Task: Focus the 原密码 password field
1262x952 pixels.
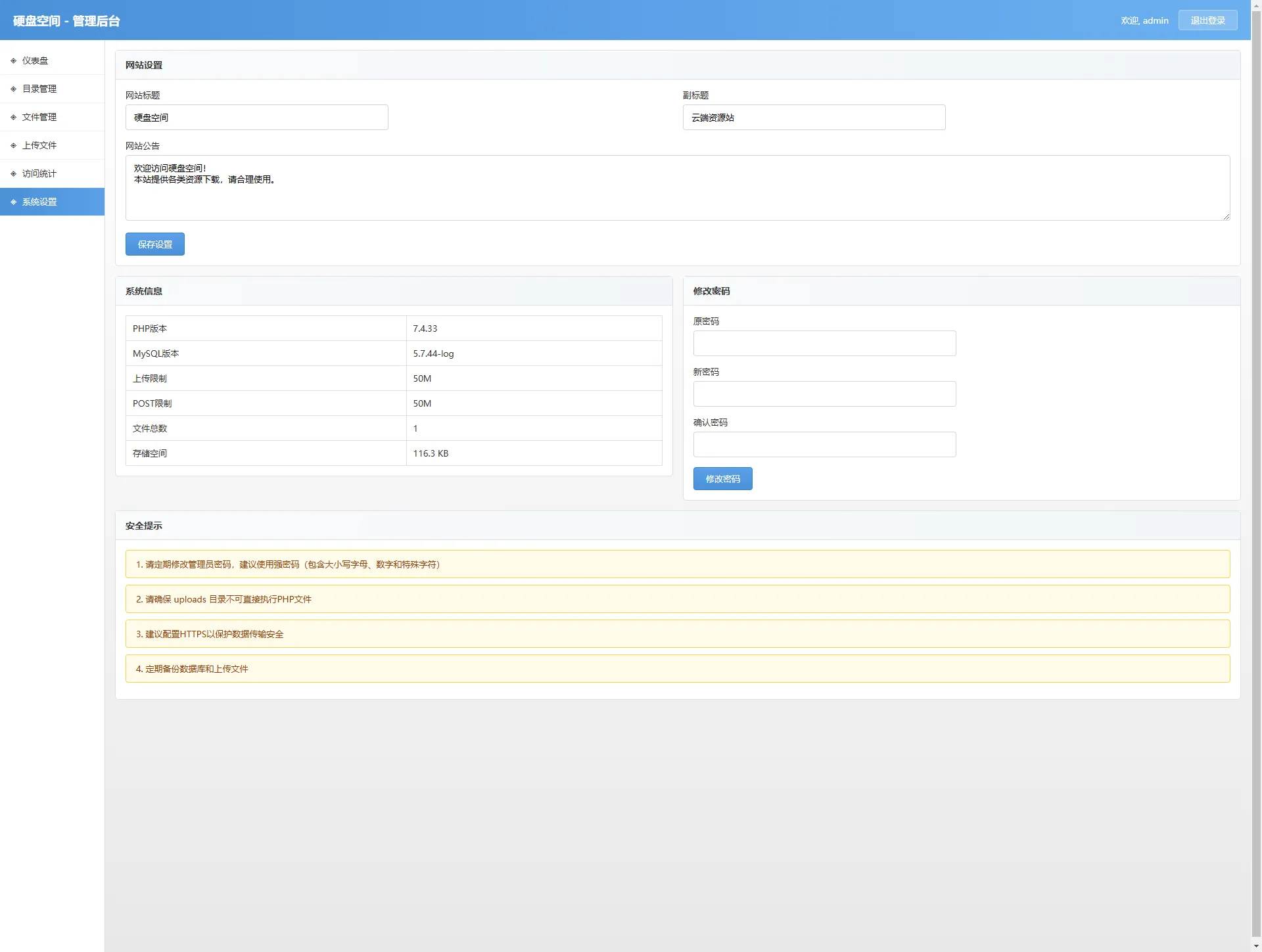Action: pyautogui.click(x=824, y=343)
